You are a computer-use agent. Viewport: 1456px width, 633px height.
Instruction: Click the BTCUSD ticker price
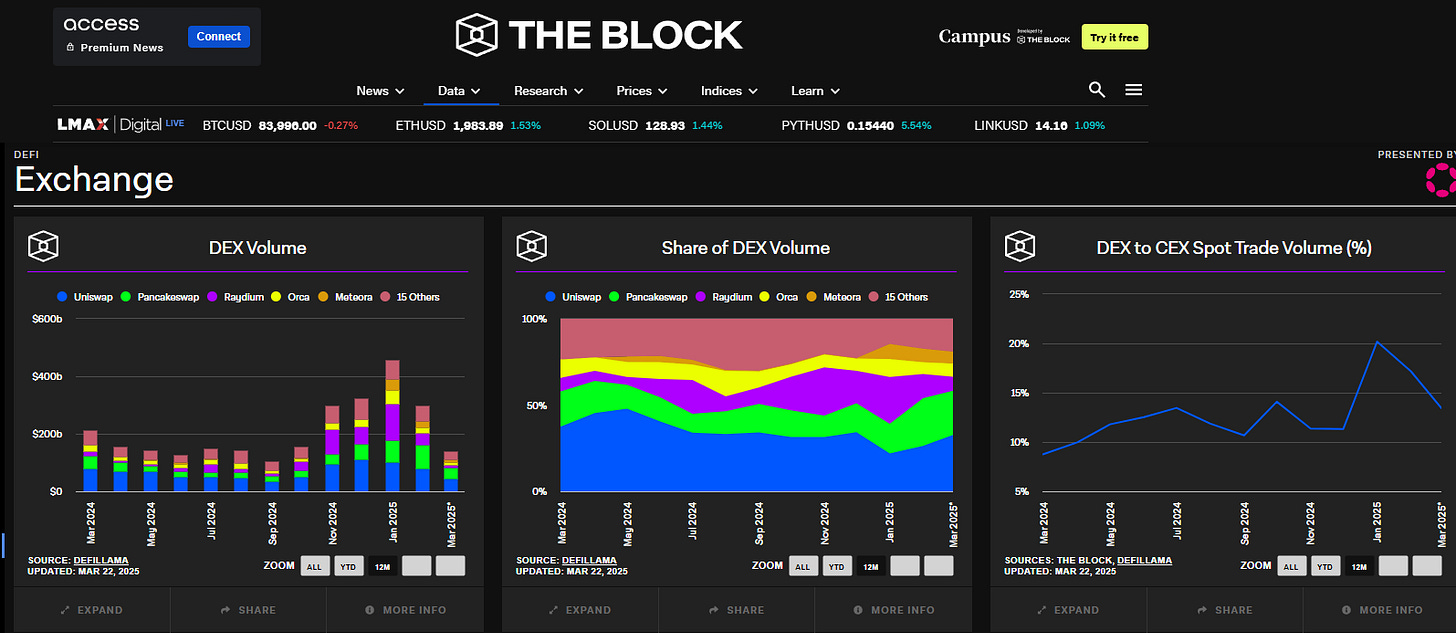click(287, 126)
